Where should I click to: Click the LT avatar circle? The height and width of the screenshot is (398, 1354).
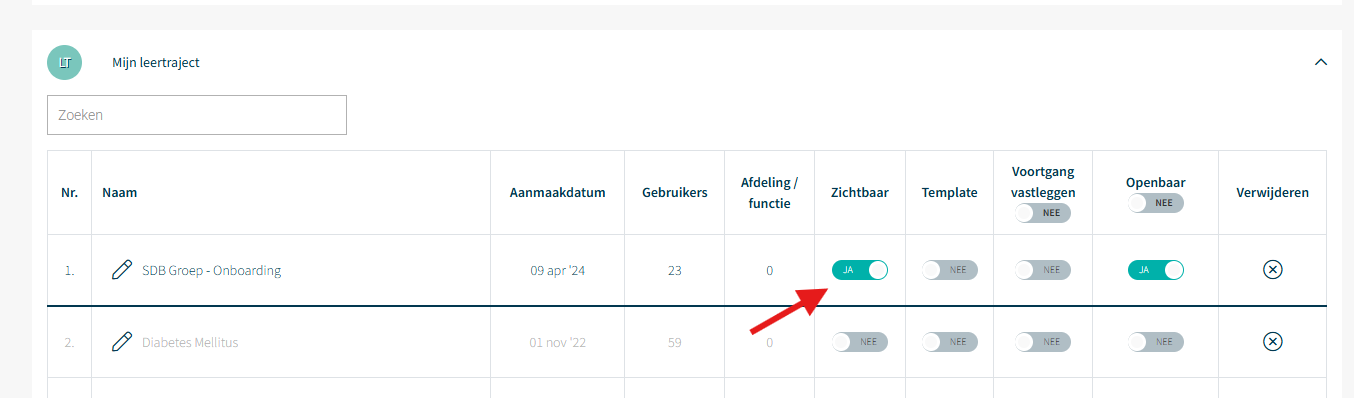[65, 62]
